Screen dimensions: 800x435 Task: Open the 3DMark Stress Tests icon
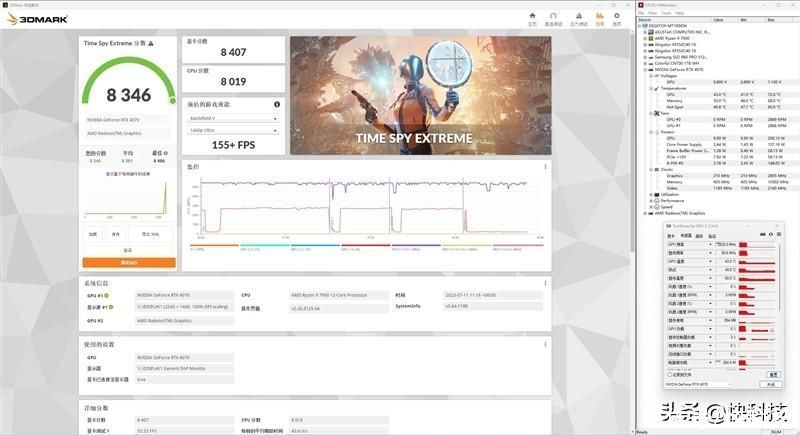(x=579, y=16)
